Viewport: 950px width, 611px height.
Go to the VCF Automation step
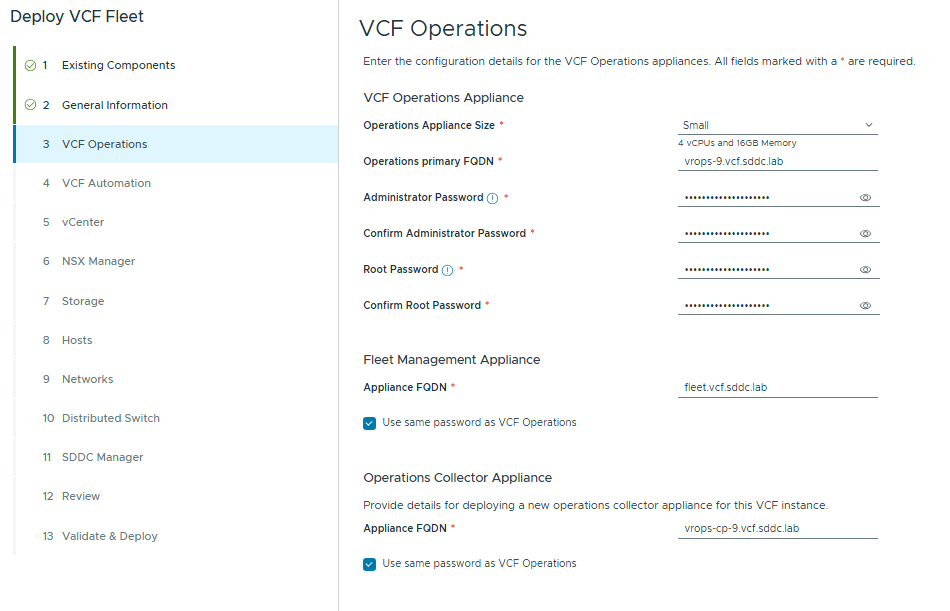pos(106,183)
